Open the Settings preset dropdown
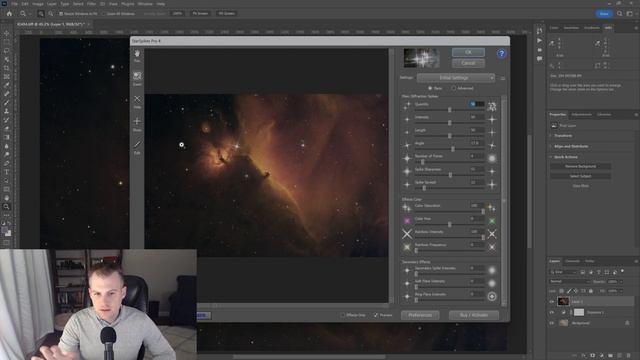Viewport: 640px width, 360px height. [x=456, y=78]
